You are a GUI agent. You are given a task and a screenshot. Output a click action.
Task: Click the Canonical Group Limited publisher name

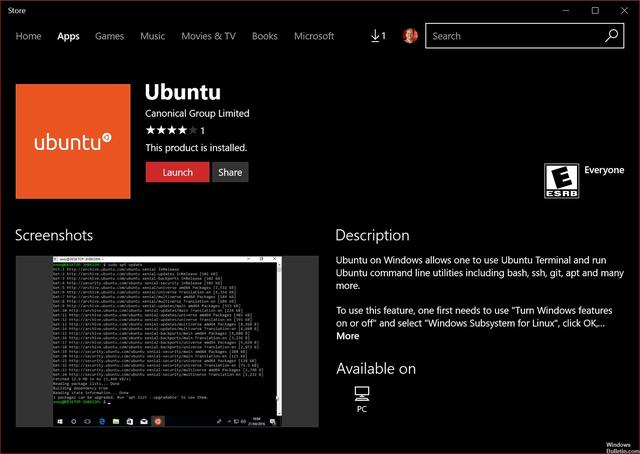point(197,114)
